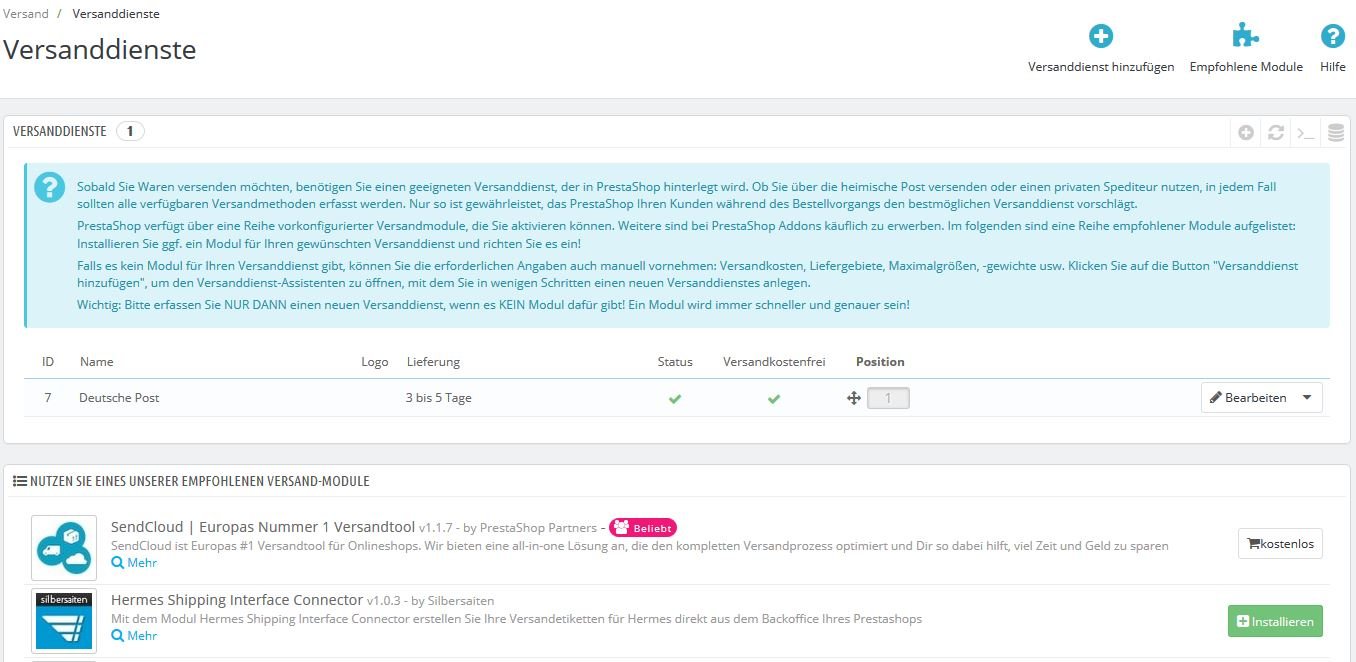
Task: Export to SQL Manager database icon
Action: click(1336, 132)
